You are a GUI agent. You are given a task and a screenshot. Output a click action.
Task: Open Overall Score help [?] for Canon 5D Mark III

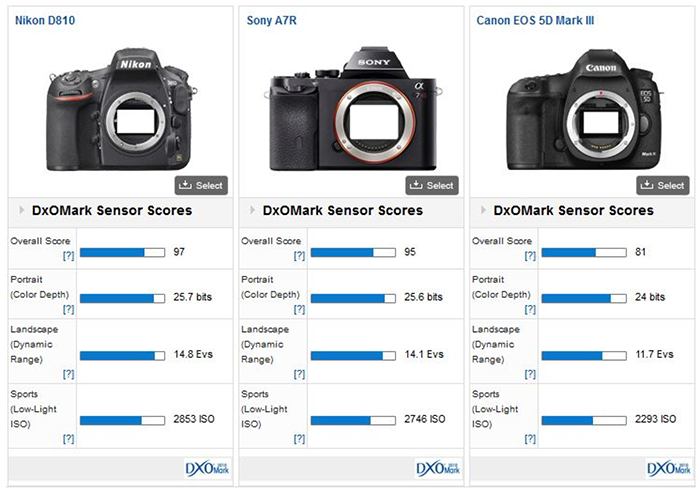(530, 256)
